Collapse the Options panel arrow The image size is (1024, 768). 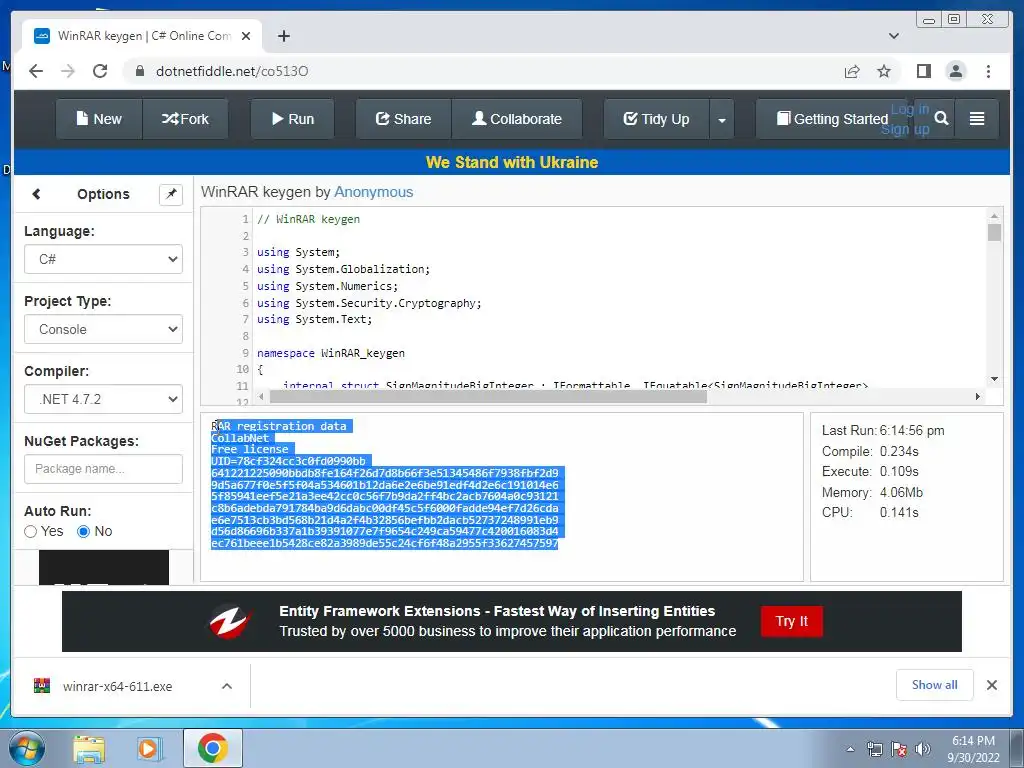(36, 194)
